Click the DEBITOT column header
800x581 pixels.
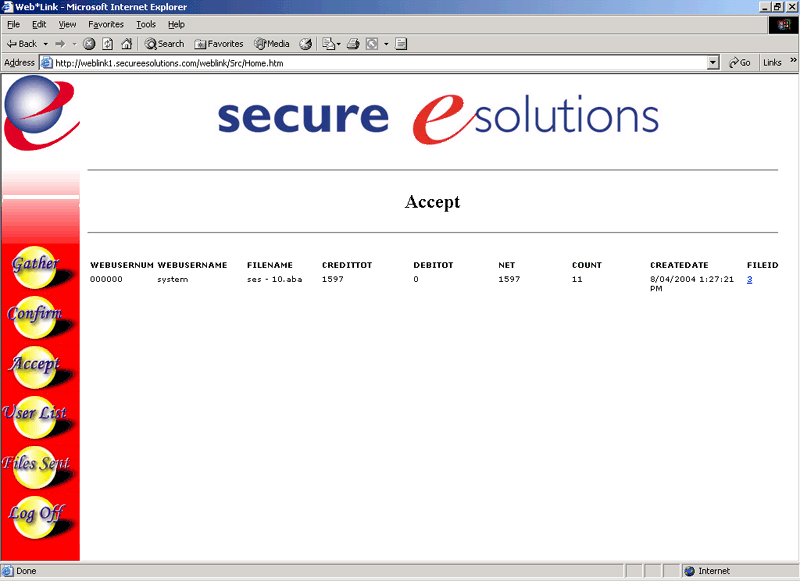coord(433,265)
